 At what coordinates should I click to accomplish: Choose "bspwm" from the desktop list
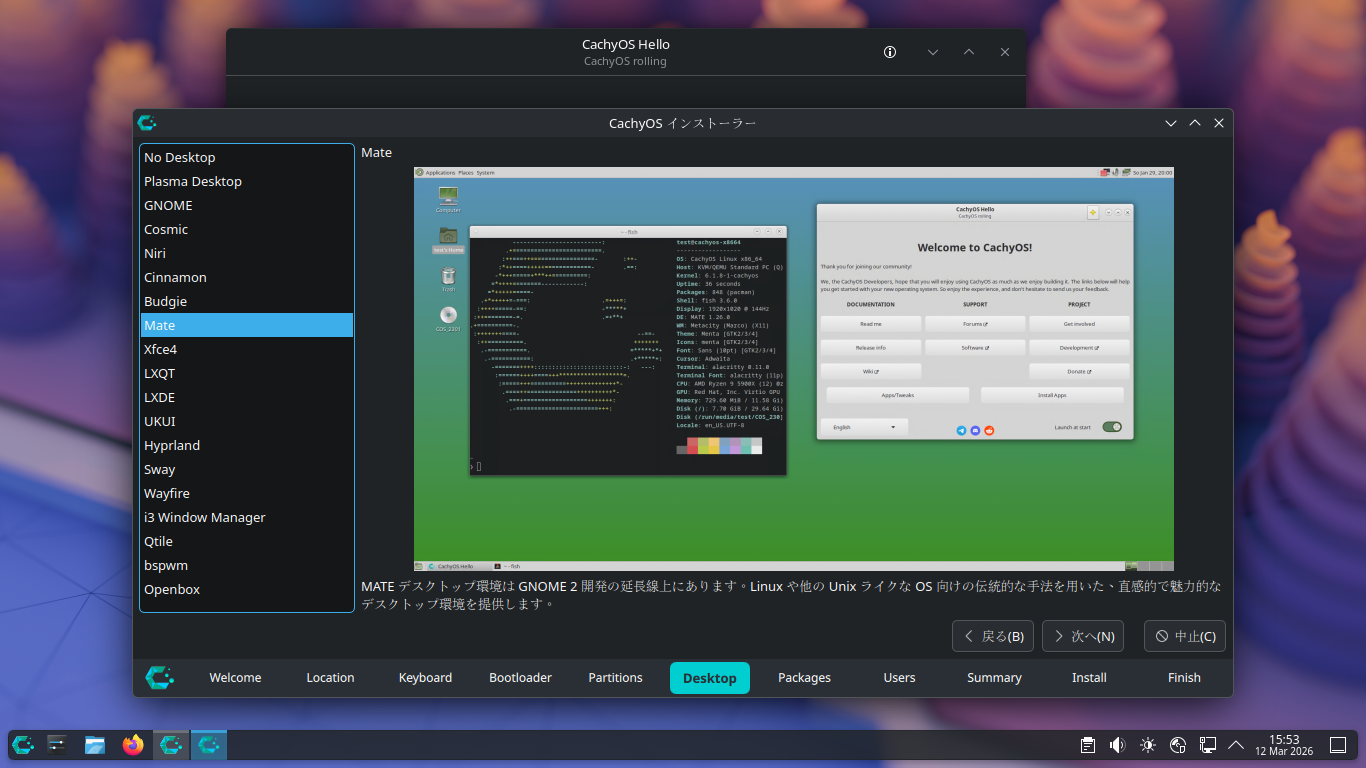coord(247,565)
